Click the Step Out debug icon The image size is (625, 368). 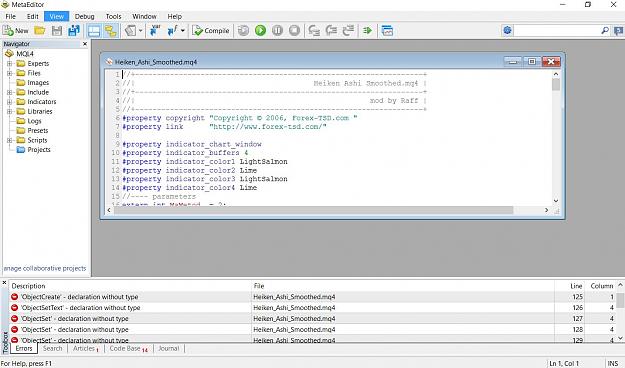348,31
